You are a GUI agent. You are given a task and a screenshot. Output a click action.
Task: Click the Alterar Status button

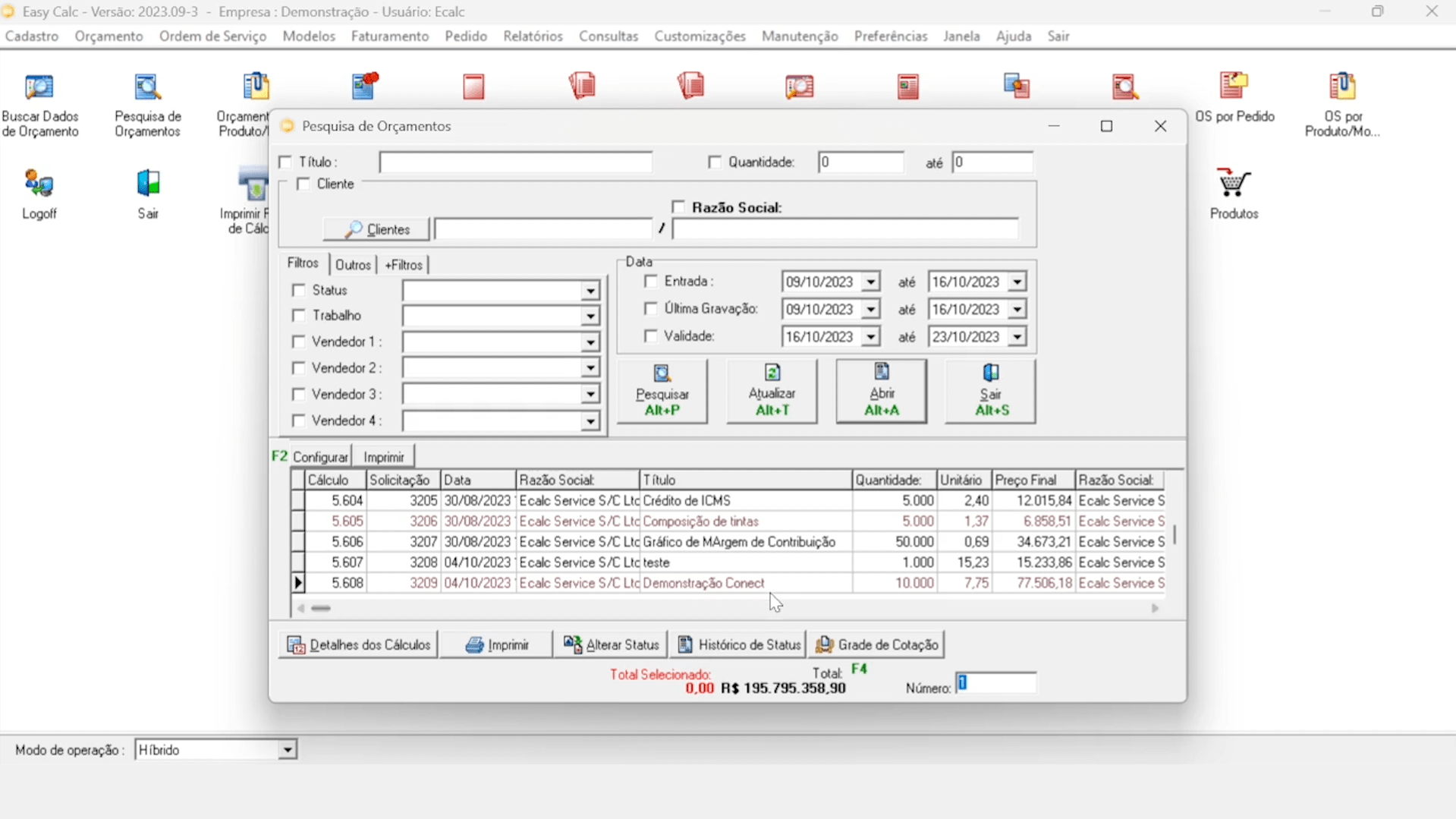pyautogui.click(x=611, y=644)
